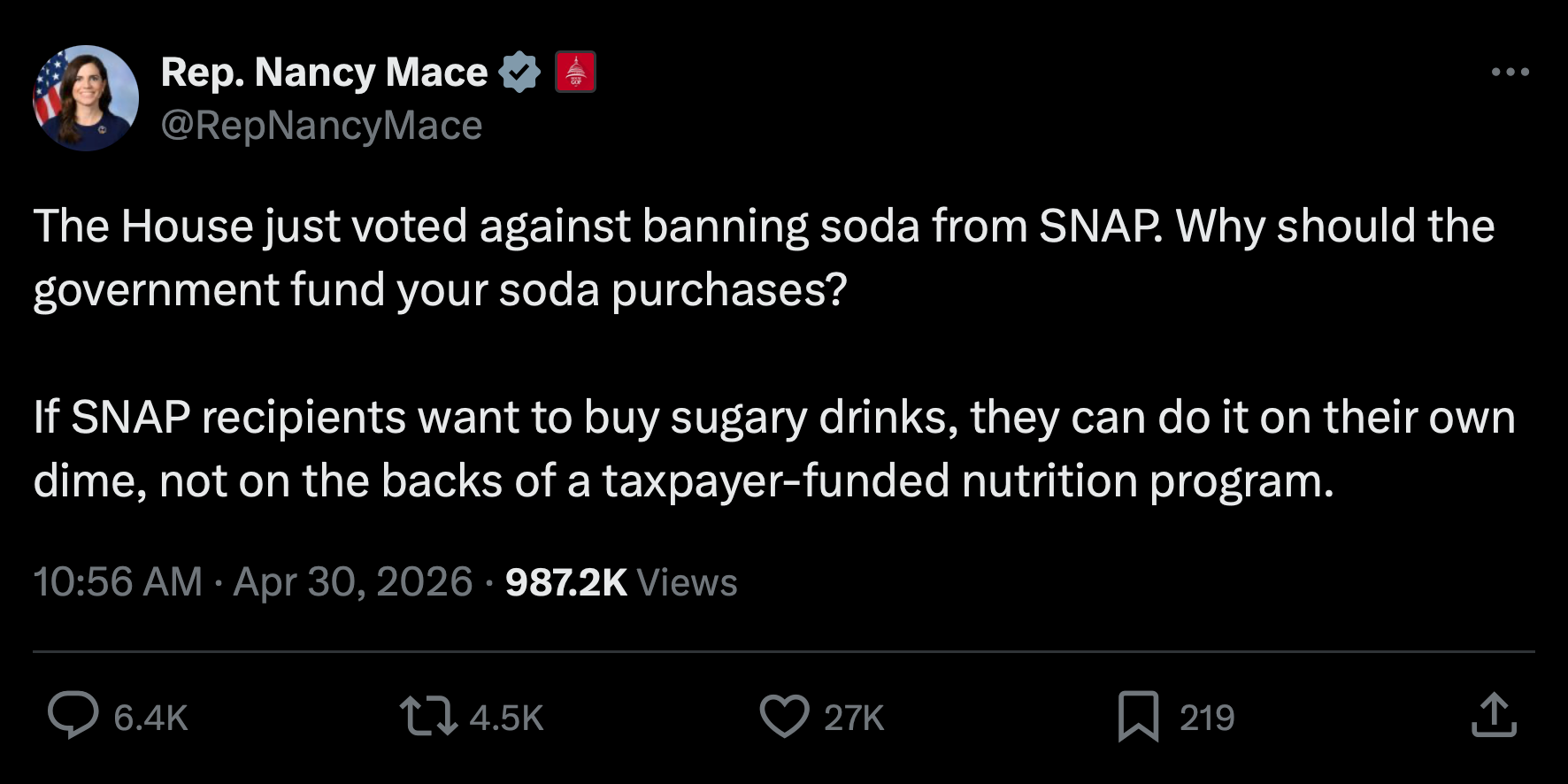
Task: Bookmark this tweet with the bookmark icon
Action: [x=1138, y=716]
